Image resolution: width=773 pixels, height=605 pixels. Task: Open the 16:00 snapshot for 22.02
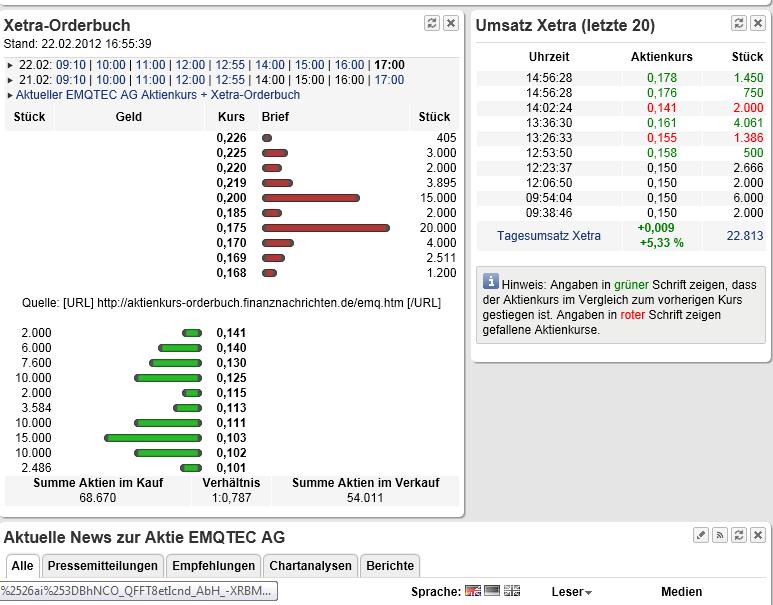pyautogui.click(x=350, y=65)
